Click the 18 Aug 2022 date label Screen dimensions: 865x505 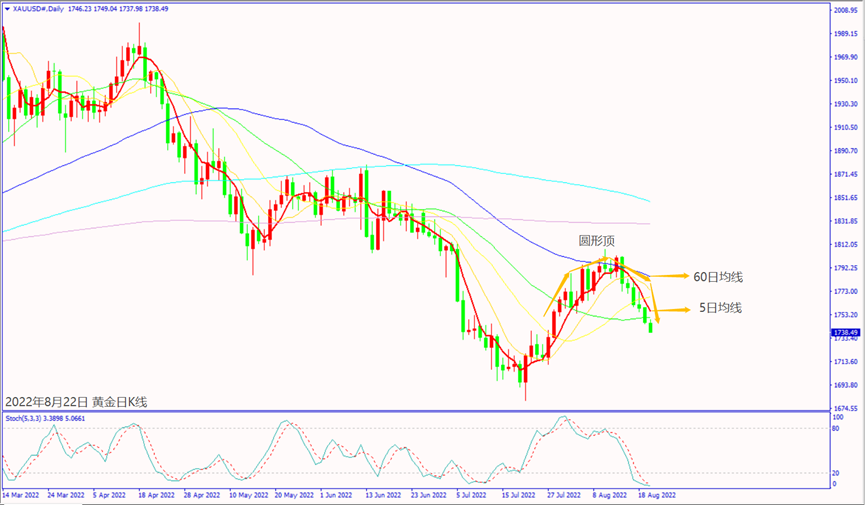coord(656,494)
